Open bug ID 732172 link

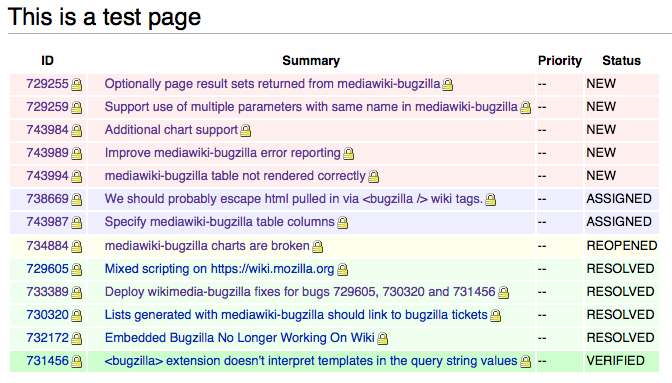pos(48,338)
